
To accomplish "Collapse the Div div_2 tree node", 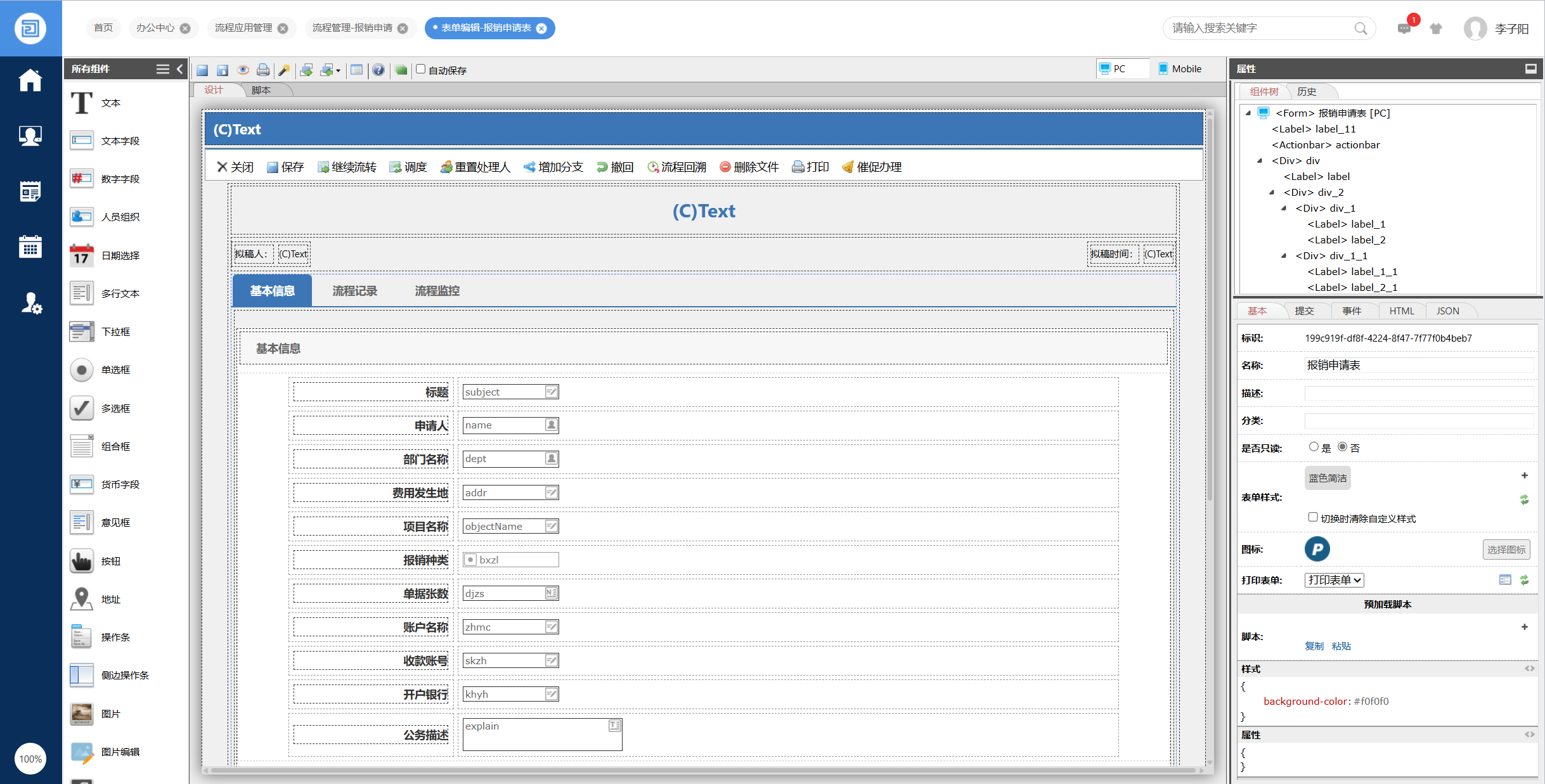I will [1272, 192].
